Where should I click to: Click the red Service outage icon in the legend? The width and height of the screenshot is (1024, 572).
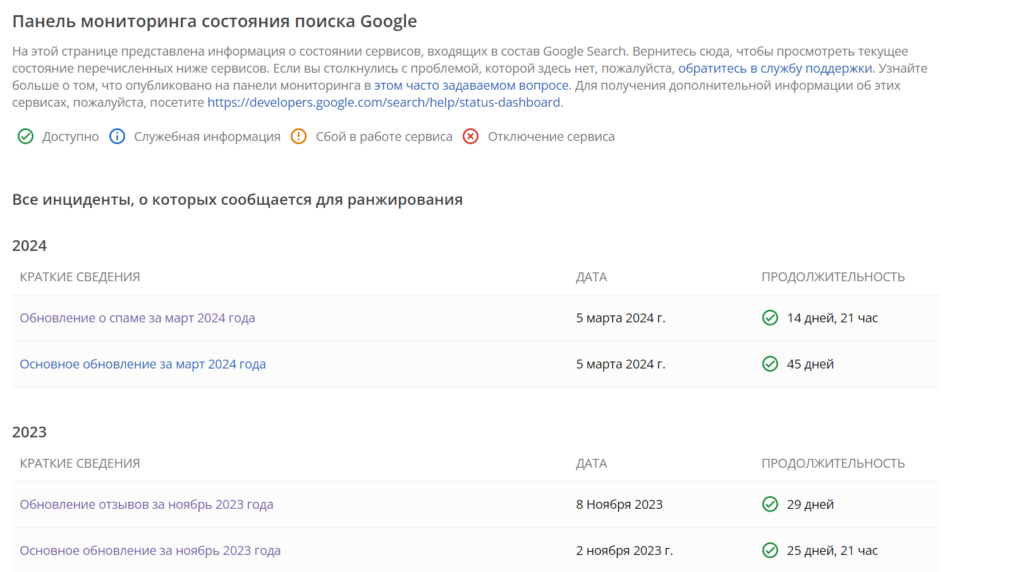tap(471, 136)
